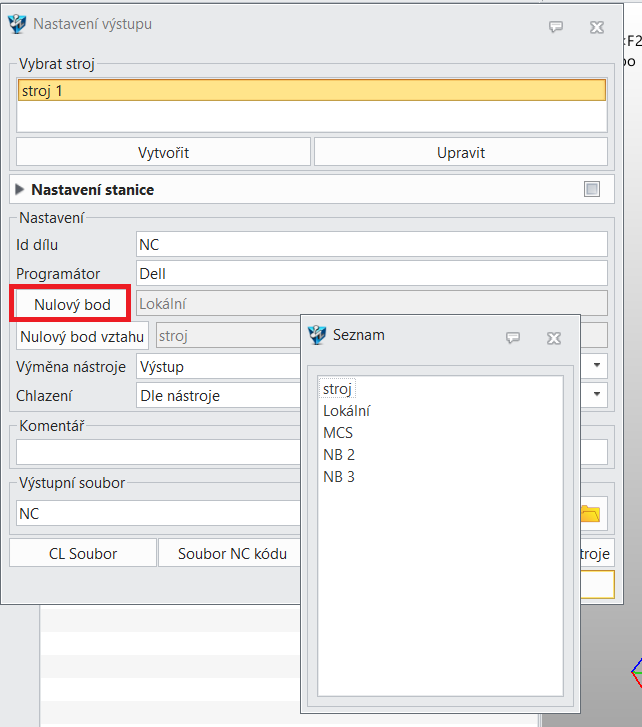This screenshot has width=642, height=727.
Task: Click the Upravit button
Action: 461,152
